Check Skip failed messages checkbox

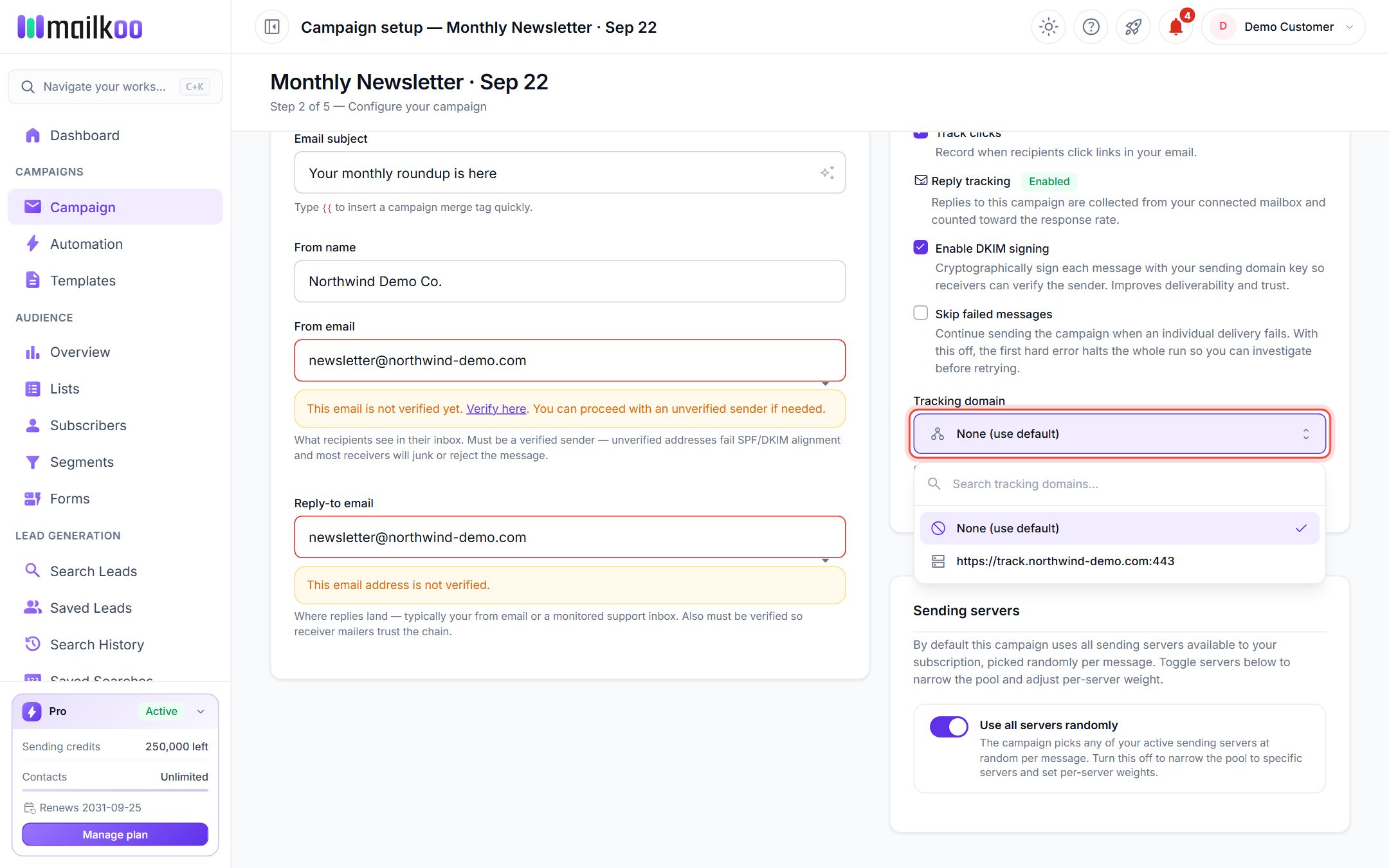click(x=920, y=313)
